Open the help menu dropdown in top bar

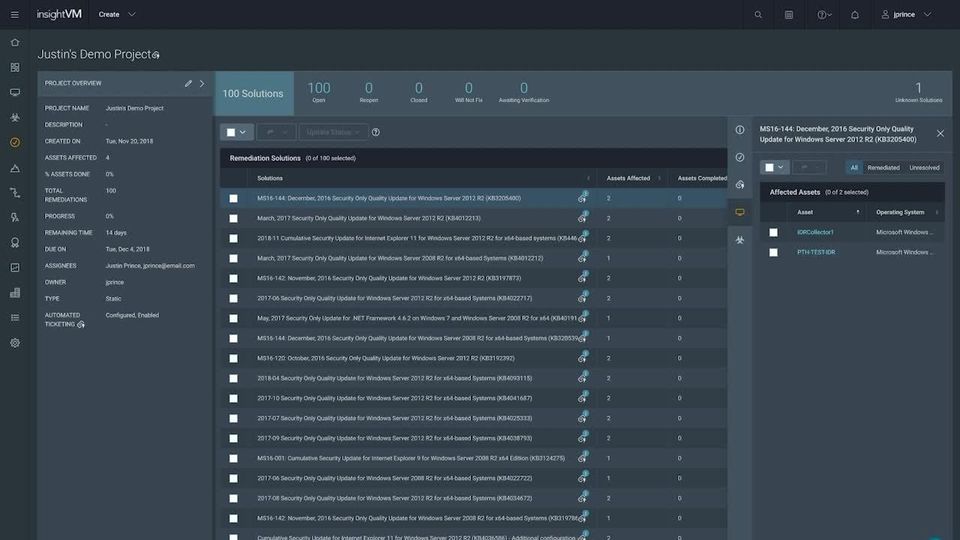824,15
